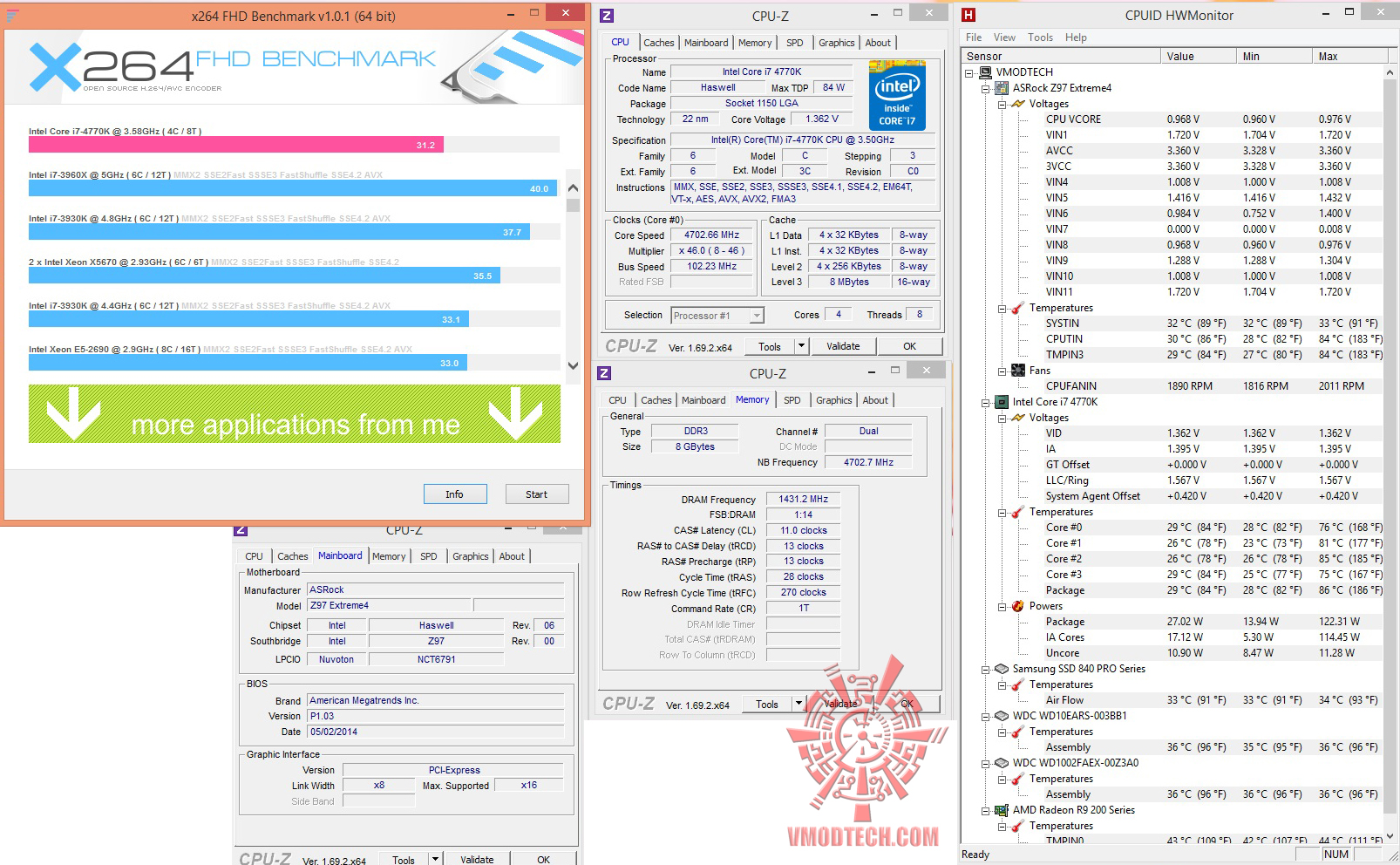Collapse the Intel Core i7 4770K tree node
The width and height of the screenshot is (1400, 865).
click(x=986, y=402)
